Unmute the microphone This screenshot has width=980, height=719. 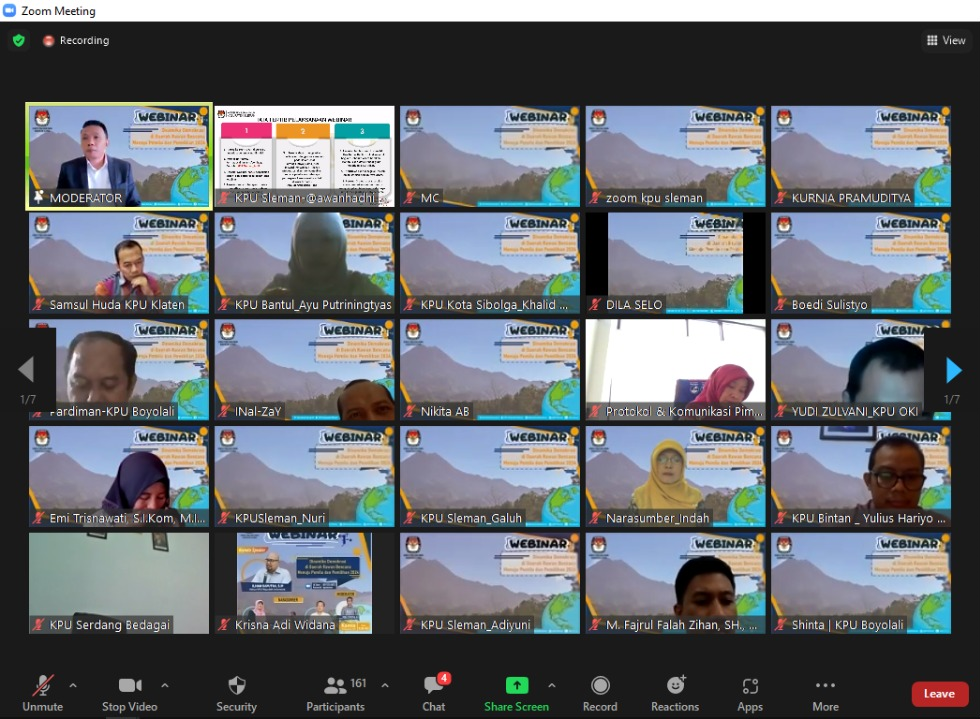(42, 692)
